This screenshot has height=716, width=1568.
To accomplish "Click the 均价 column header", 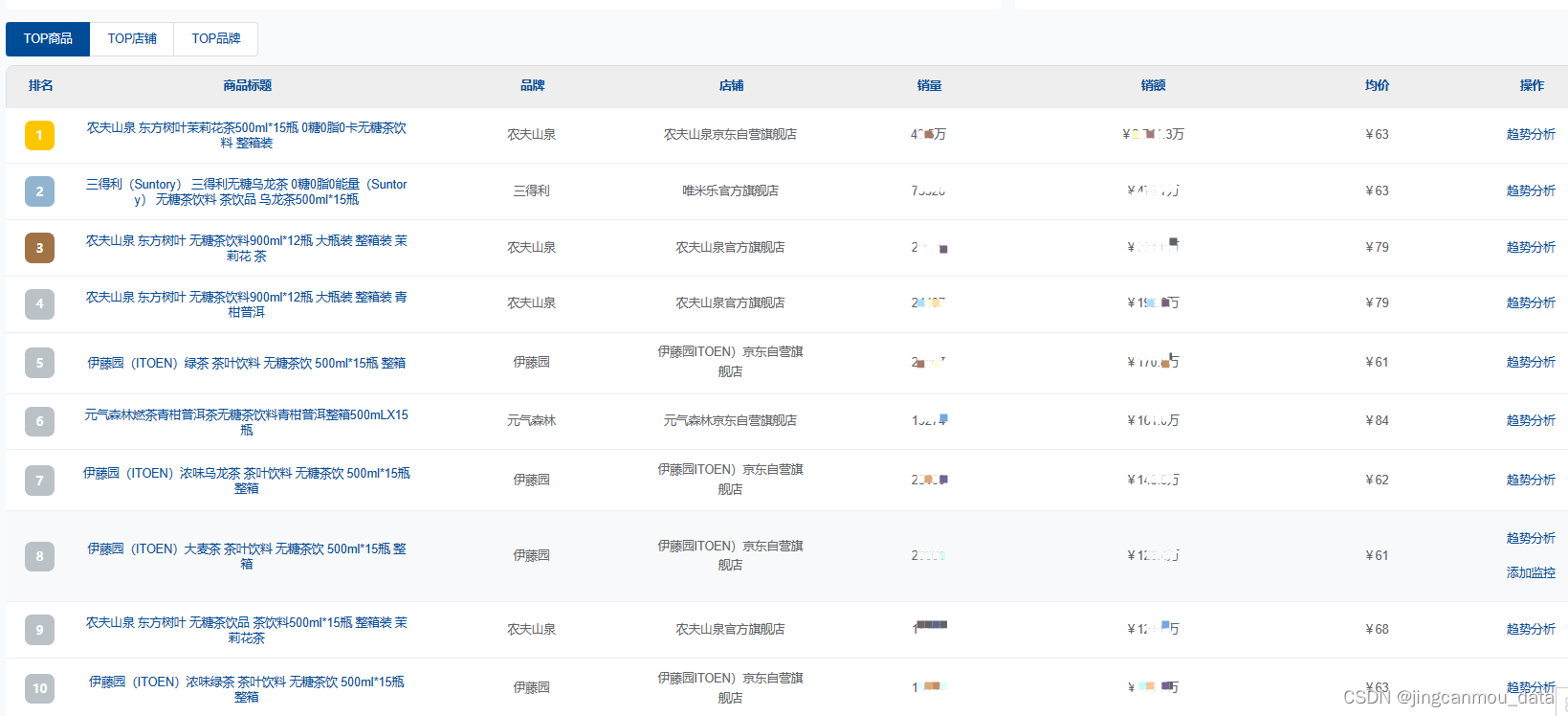I will (x=1377, y=86).
